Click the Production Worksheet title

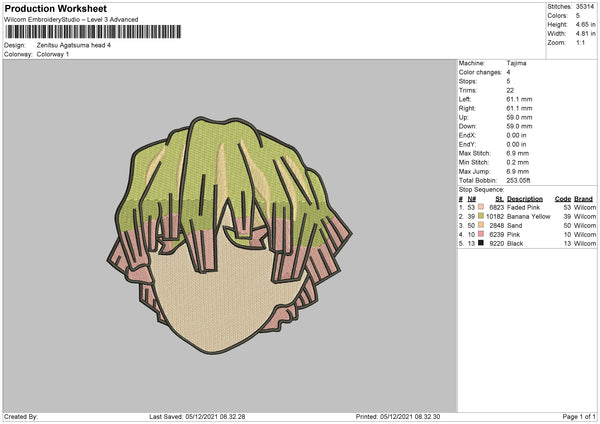tap(55, 8)
